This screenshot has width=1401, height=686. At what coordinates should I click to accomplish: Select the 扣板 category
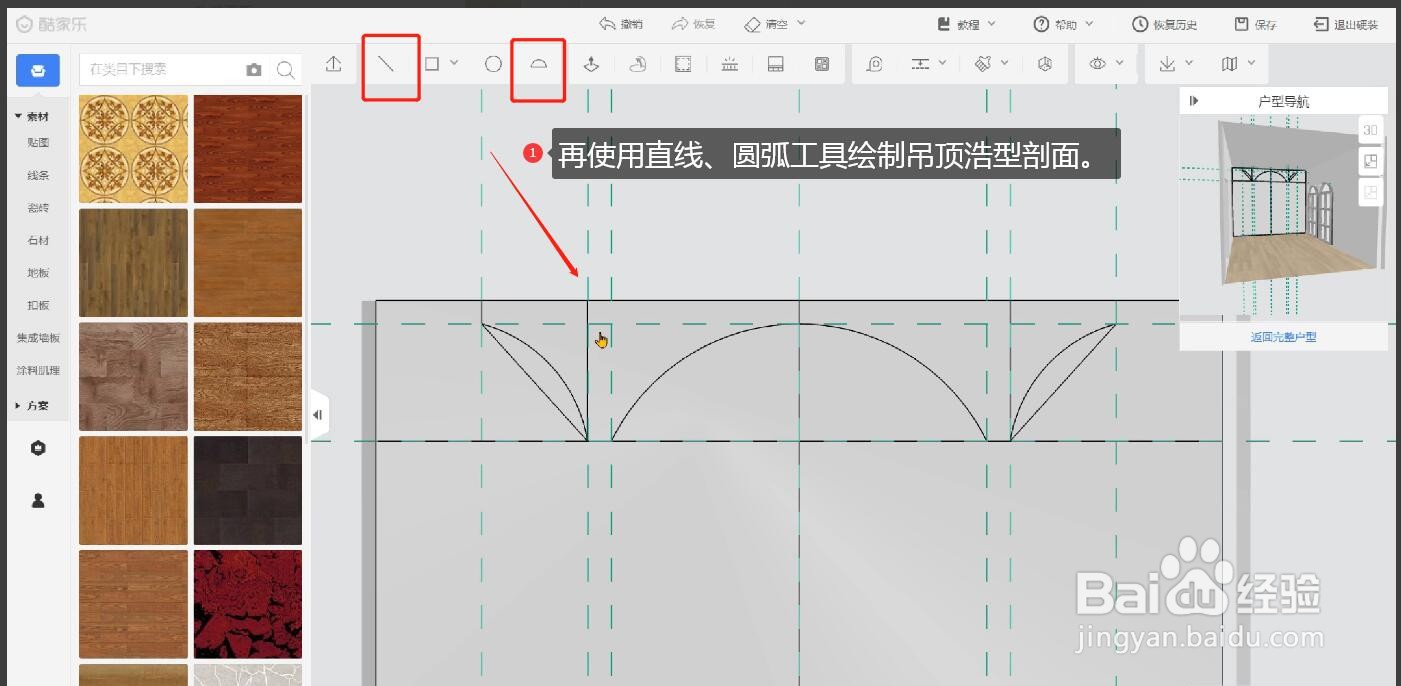(x=38, y=305)
